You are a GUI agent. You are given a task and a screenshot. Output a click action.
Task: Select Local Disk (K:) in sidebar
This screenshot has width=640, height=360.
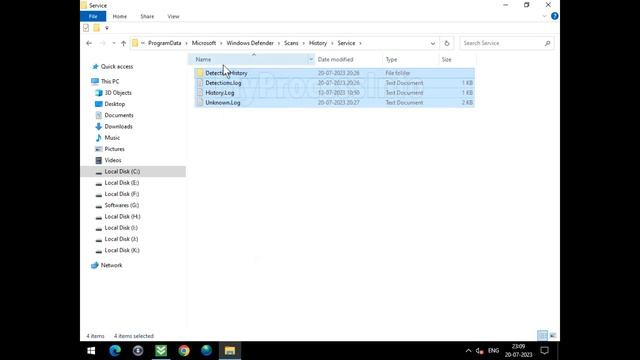pyautogui.click(x=122, y=250)
